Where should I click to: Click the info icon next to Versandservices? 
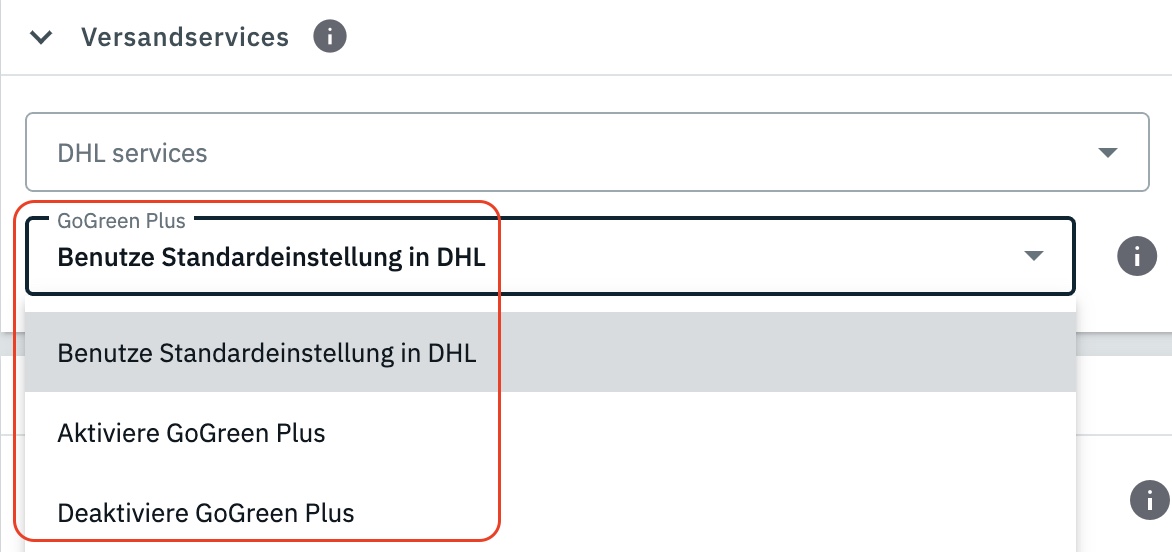pyautogui.click(x=330, y=38)
